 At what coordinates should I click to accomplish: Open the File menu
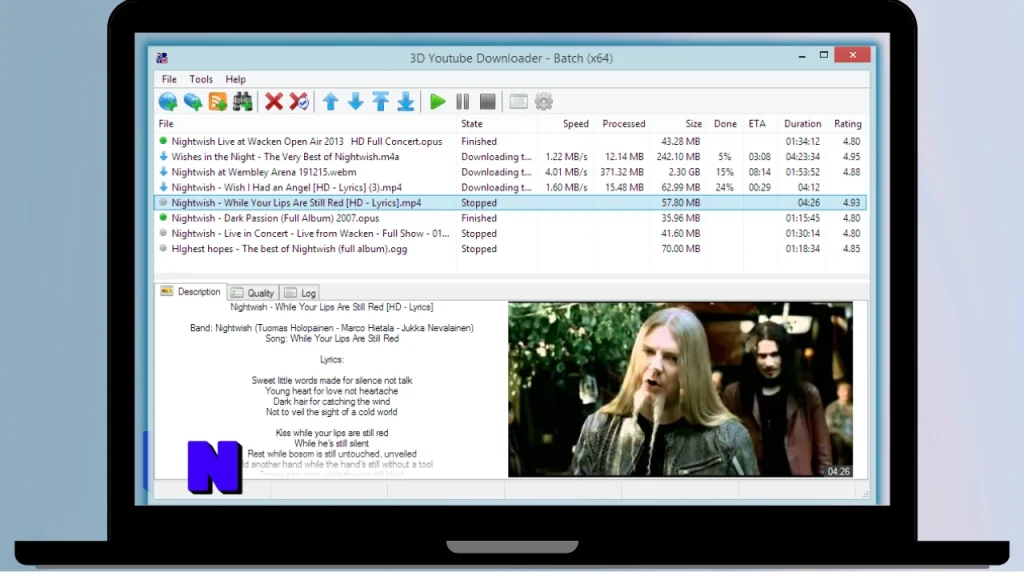(x=169, y=79)
